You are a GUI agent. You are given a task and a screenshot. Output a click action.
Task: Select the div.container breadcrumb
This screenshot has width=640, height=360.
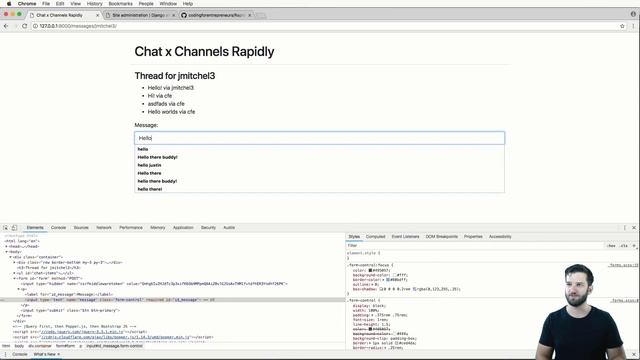coord(40,346)
